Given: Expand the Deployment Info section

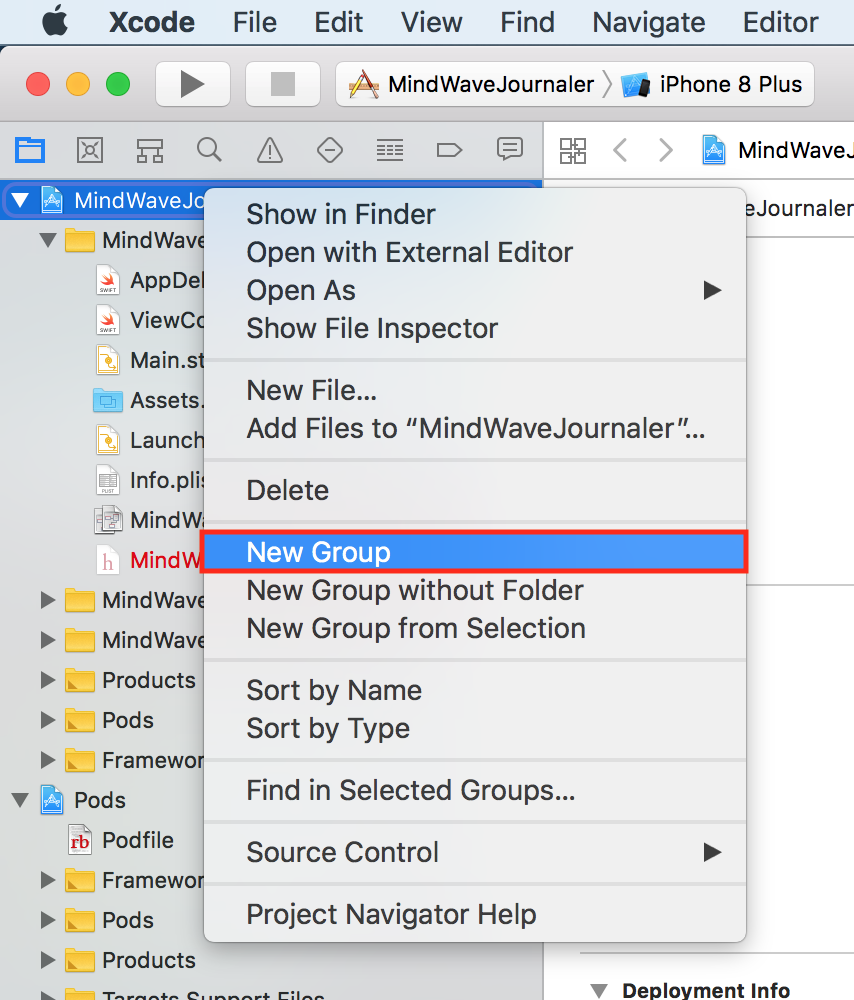Looking at the screenshot, I should (x=598, y=989).
